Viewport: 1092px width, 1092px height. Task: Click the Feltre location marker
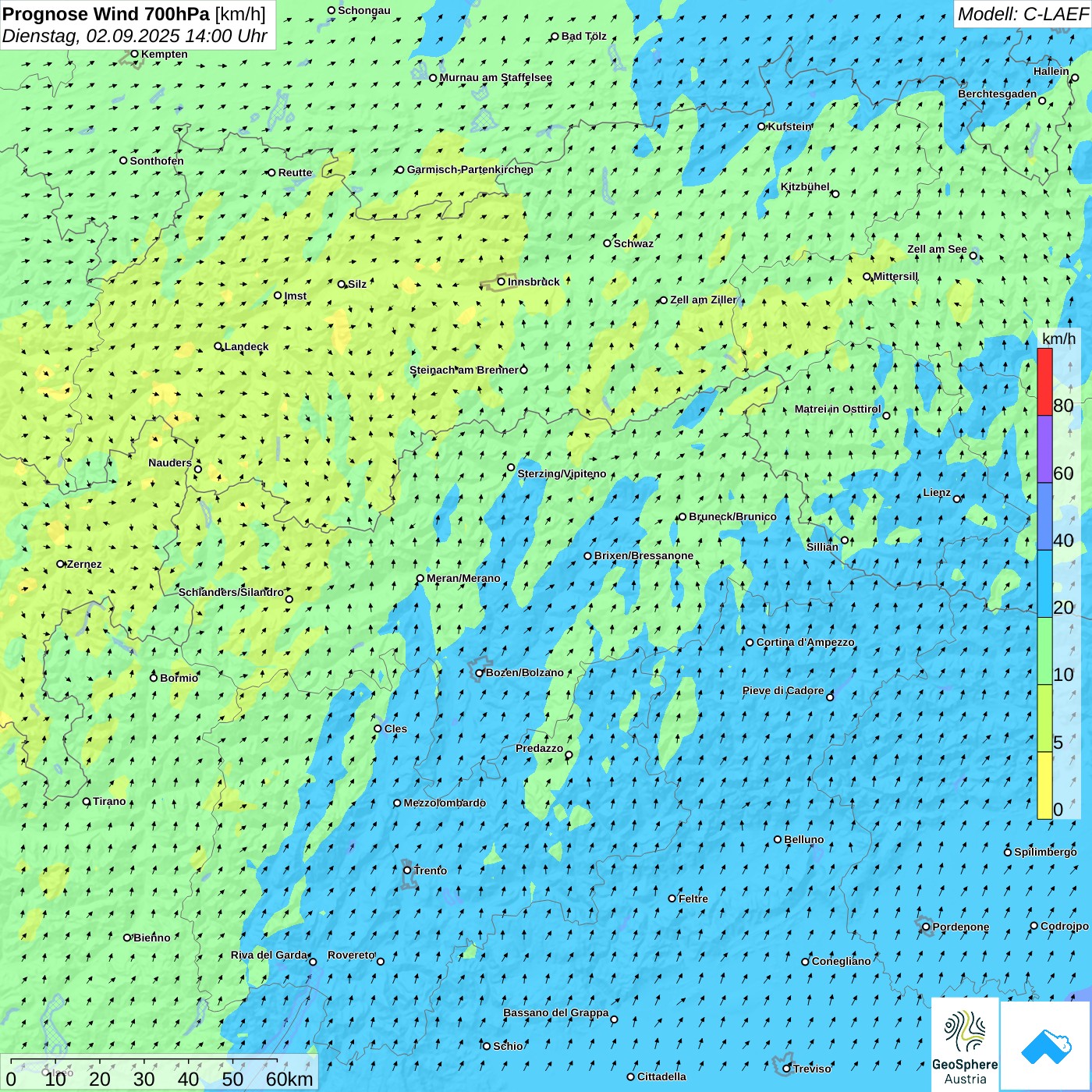click(672, 899)
